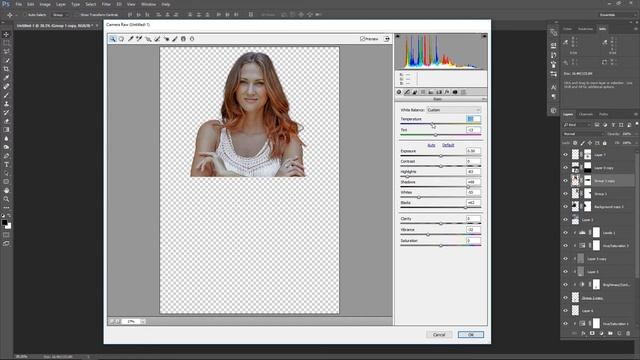The image size is (640, 360).
Task: Open the Window menu
Action: click(148, 4)
